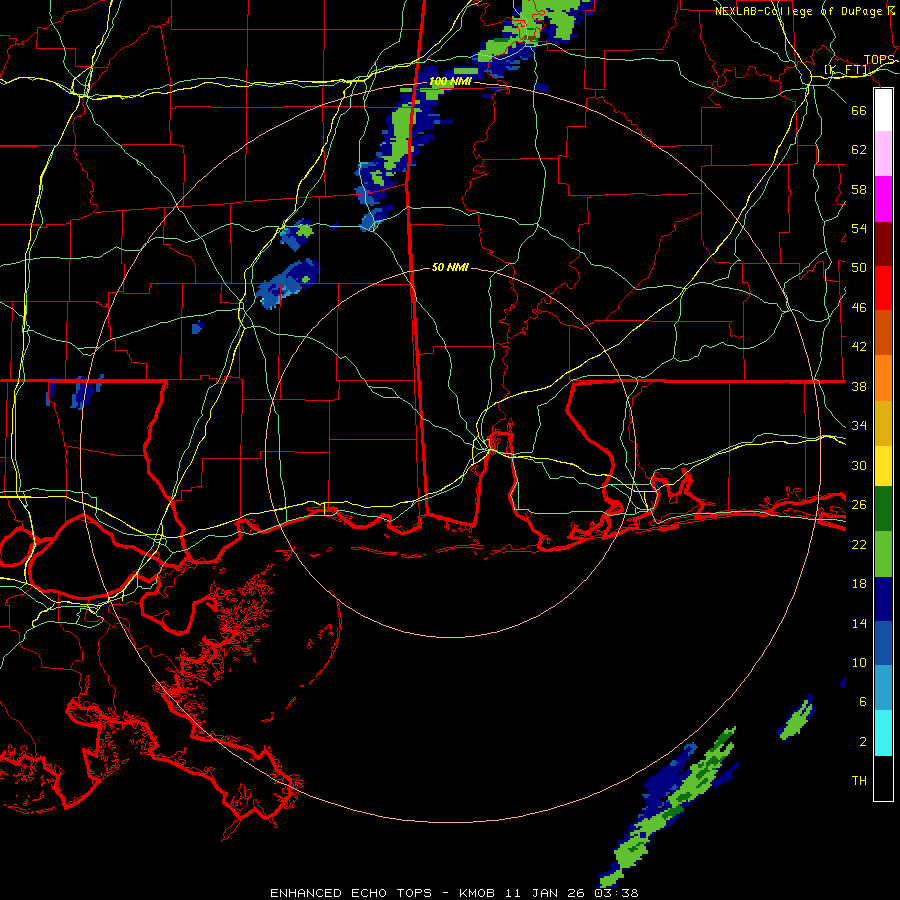Click the "03:38" timestamp in the caption
This screenshot has height=900, width=900.
pyautogui.click(x=616, y=893)
